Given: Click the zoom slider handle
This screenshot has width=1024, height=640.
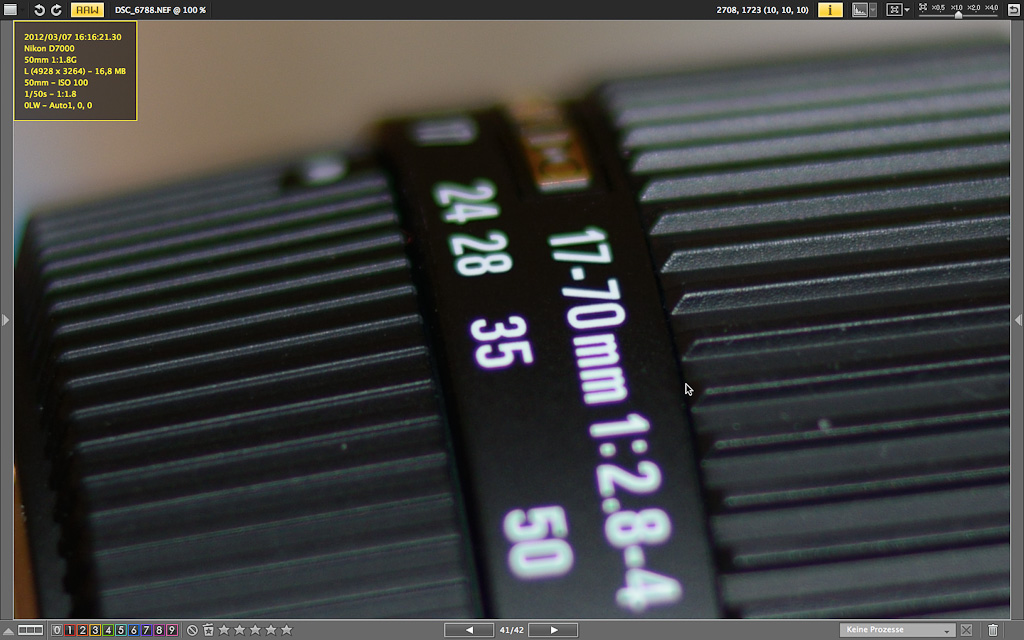Looking at the screenshot, I should point(958,15).
